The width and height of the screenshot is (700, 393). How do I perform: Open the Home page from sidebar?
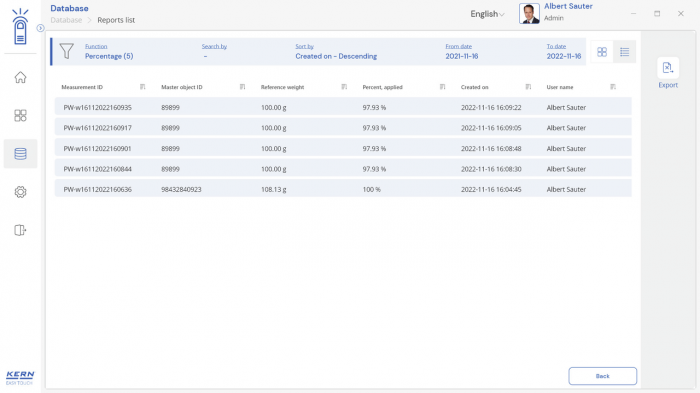20,77
